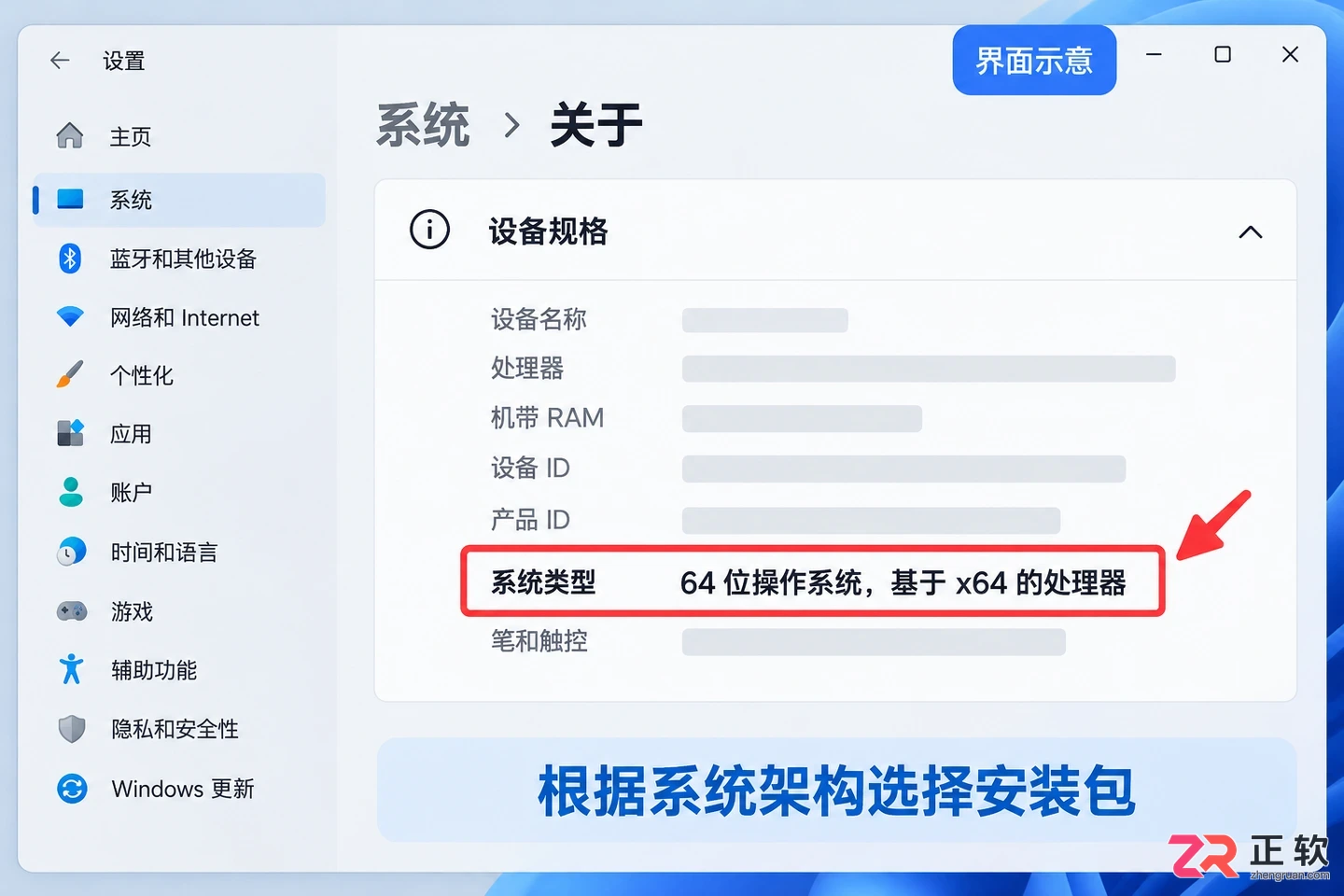Click the 设备规格 header title
The height and width of the screenshot is (896, 1344).
pos(548,231)
